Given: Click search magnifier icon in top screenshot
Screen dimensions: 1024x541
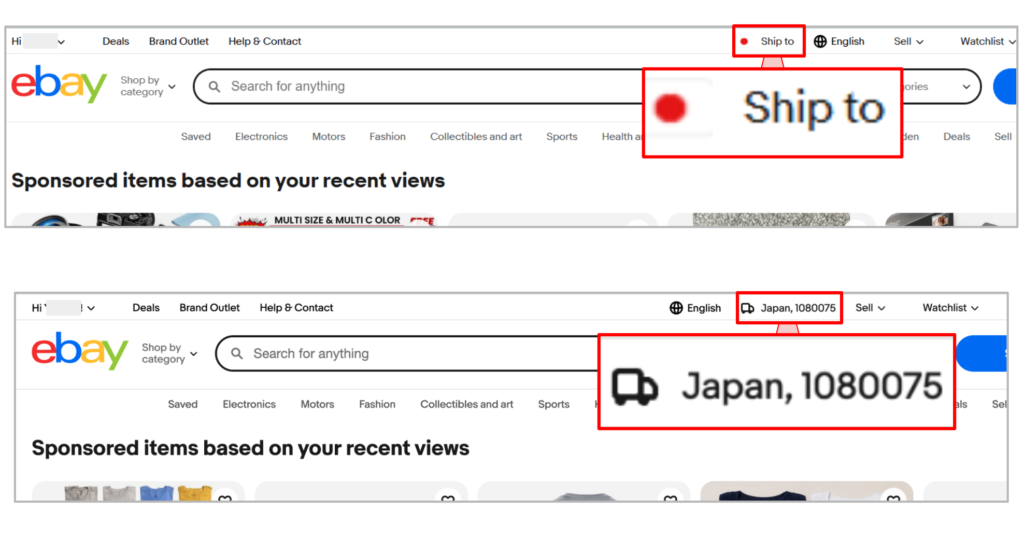Looking at the screenshot, I should 214,86.
